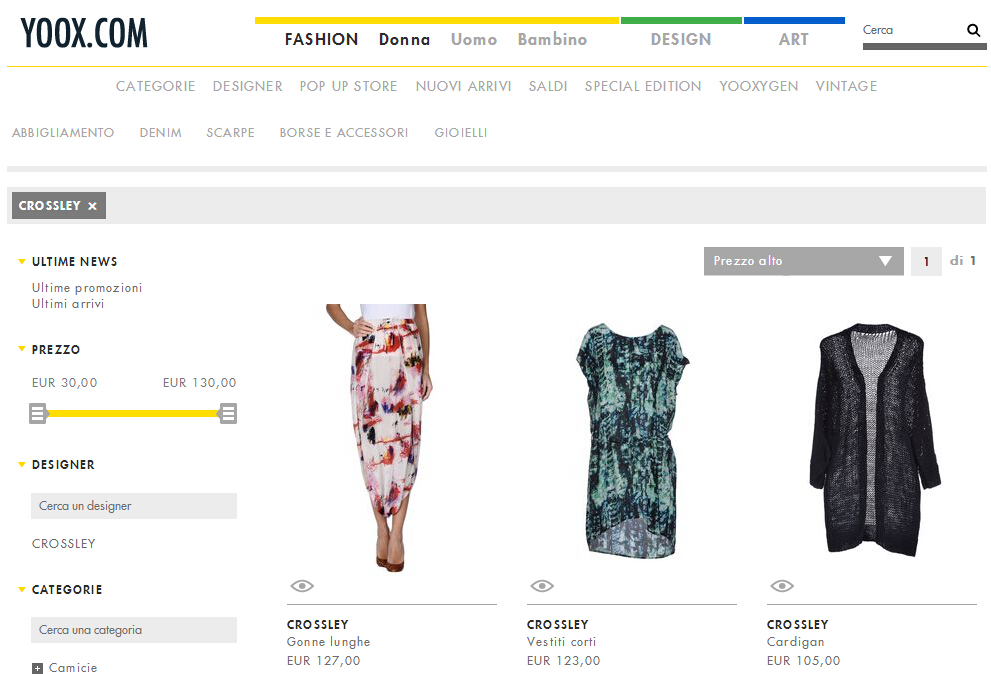
Task: Click the Cardigan product title
Action: coord(796,642)
